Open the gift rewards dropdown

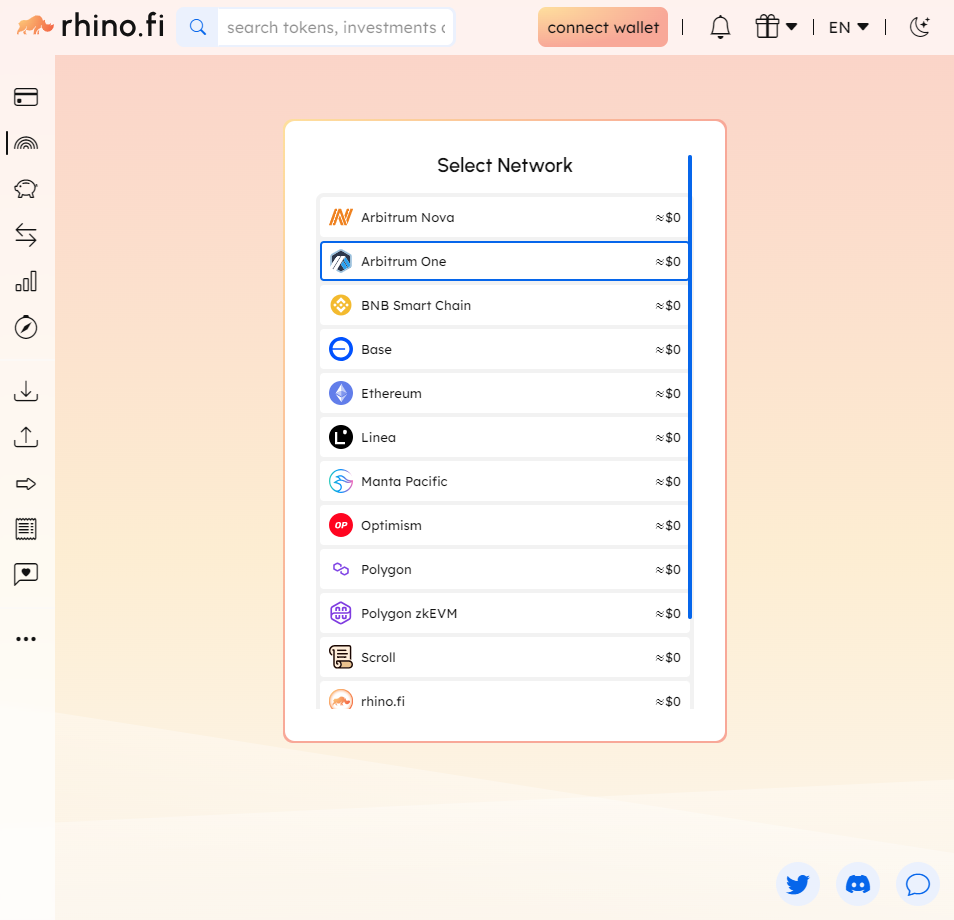point(776,27)
